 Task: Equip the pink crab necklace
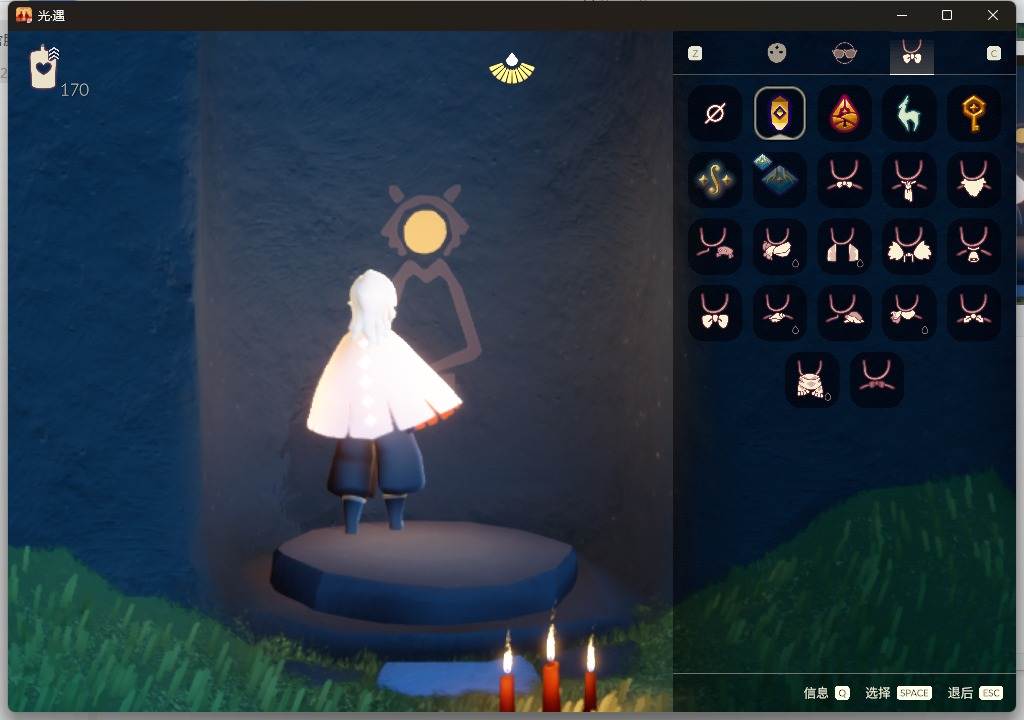(714, 246)
